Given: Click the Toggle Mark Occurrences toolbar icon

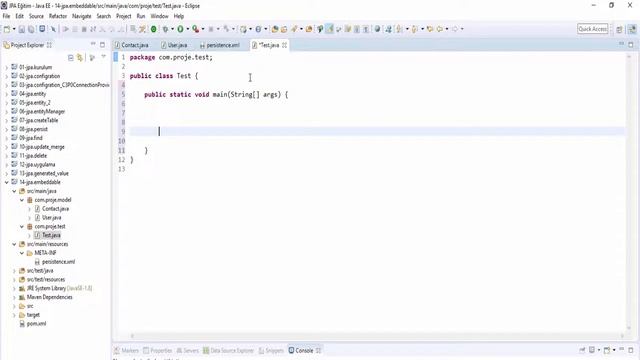Looking at the screenshot, I should click(330, 29).
